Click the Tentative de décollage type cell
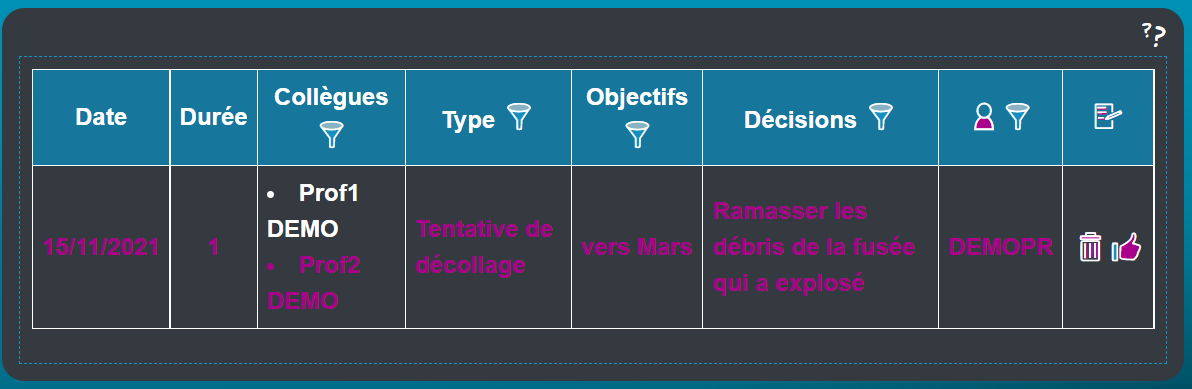Viewport: 1192px width, 389px height. click(x=484, y=247)
